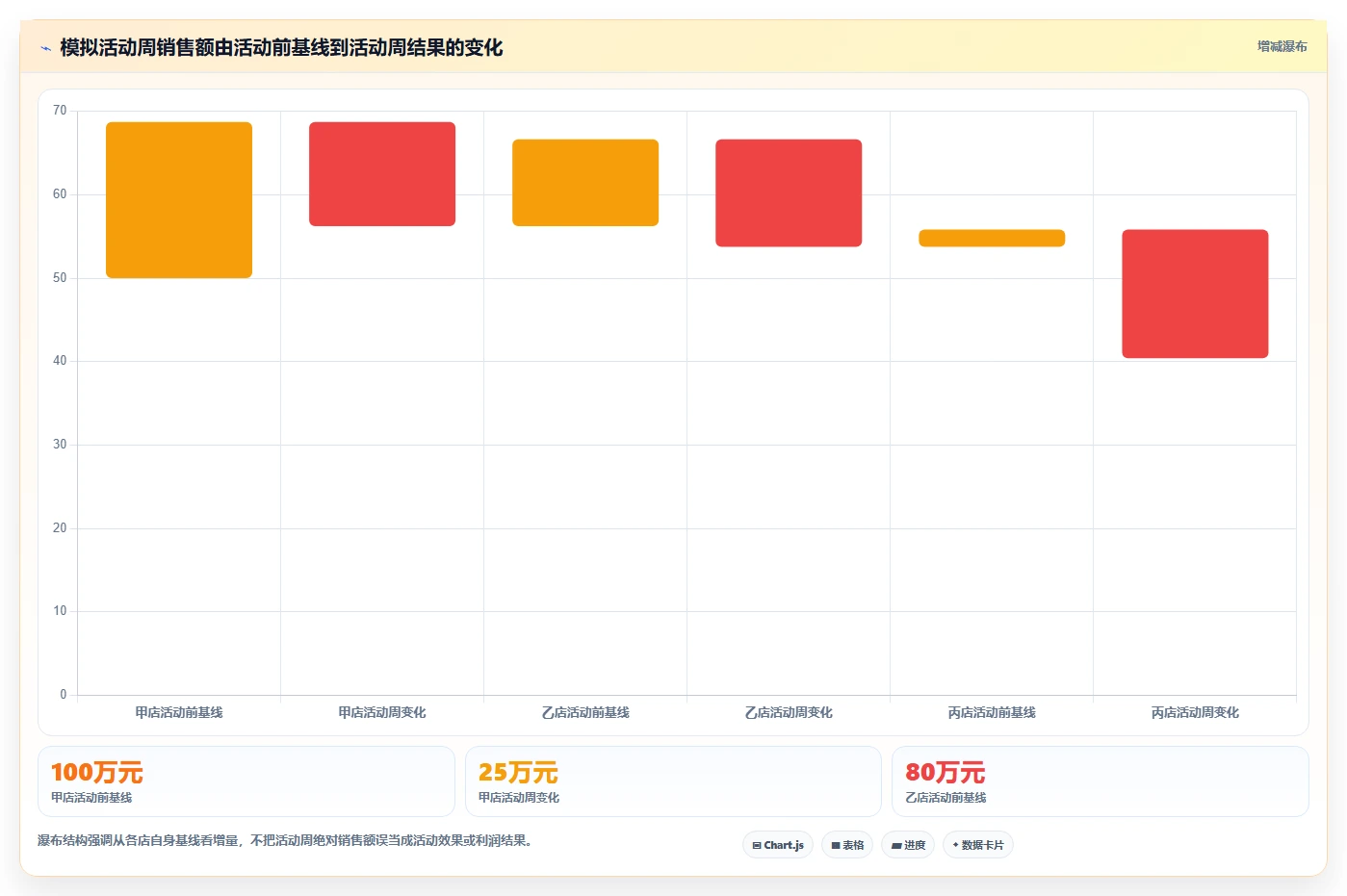The image size is (1347, 896).
Task: Click the orange 乙店活动前基线 bar
Action: click(x=585, y=183)
